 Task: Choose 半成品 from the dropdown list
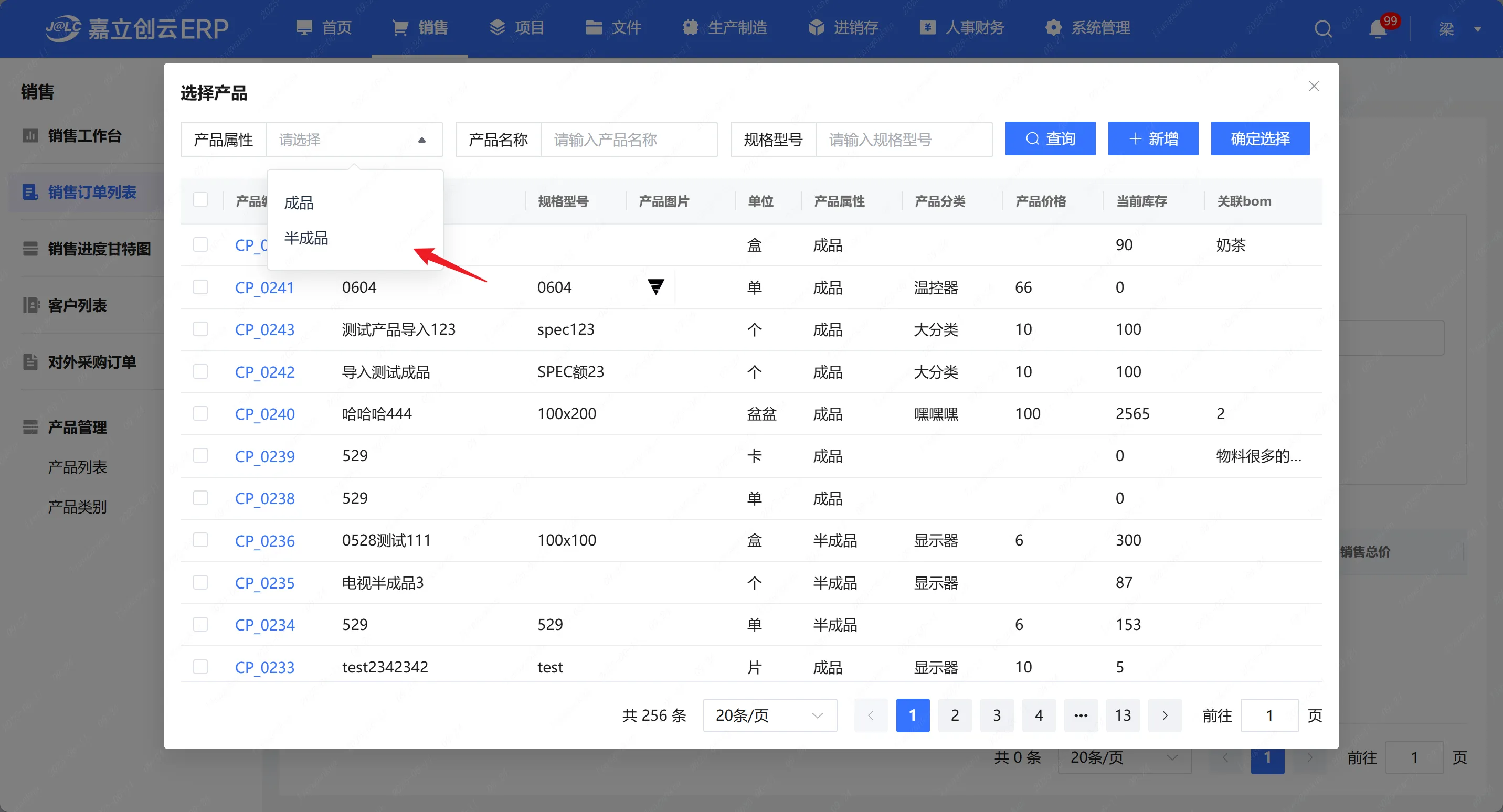coord(306,238)
